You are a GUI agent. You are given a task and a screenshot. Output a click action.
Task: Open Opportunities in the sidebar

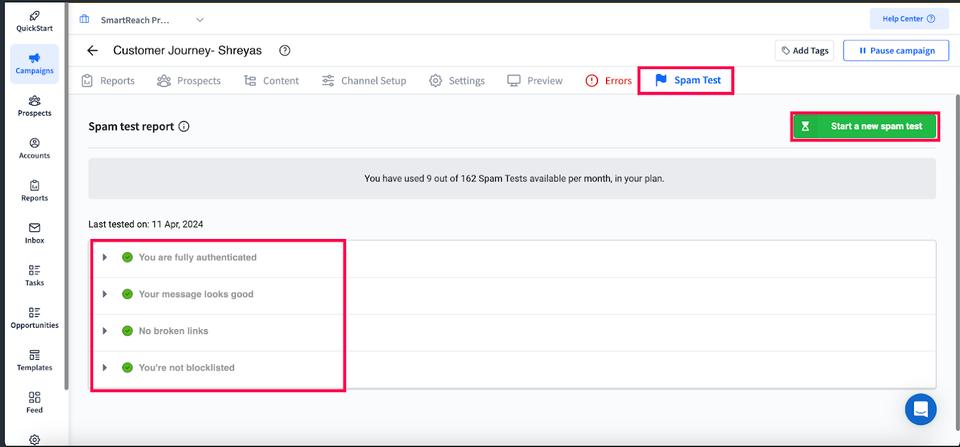34,318
